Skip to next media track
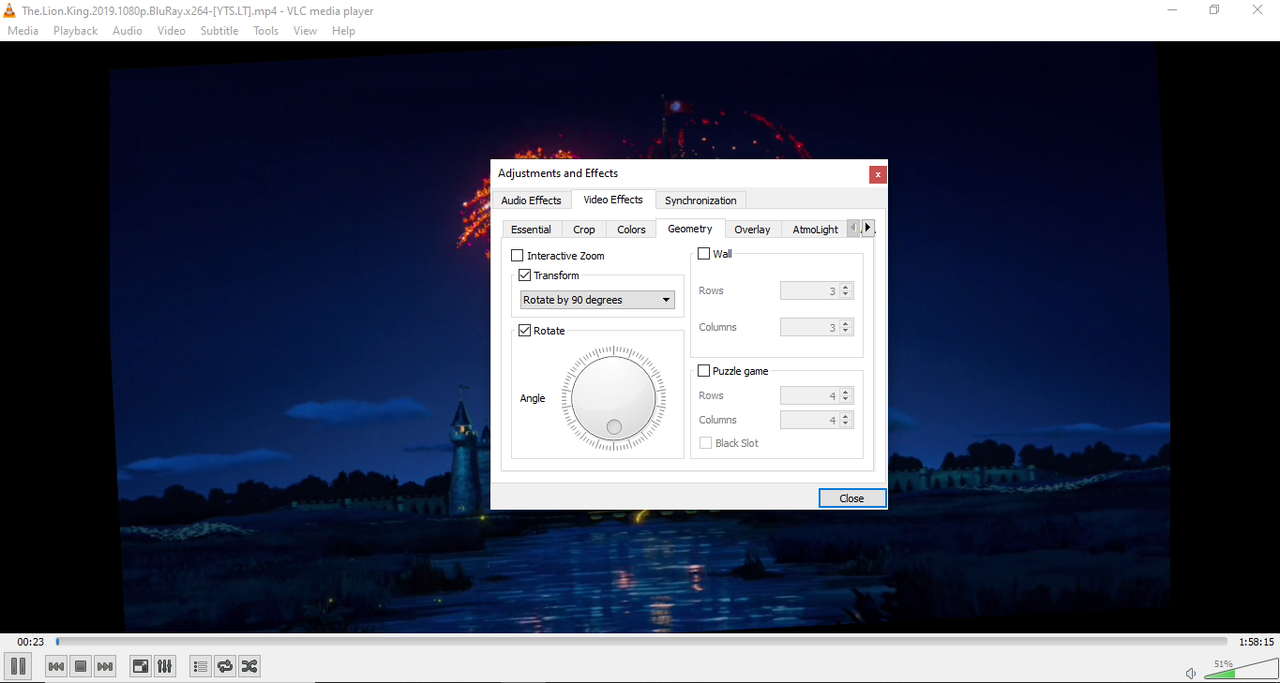Viewport: 1280px width, 683px height. tap(105, 666)
